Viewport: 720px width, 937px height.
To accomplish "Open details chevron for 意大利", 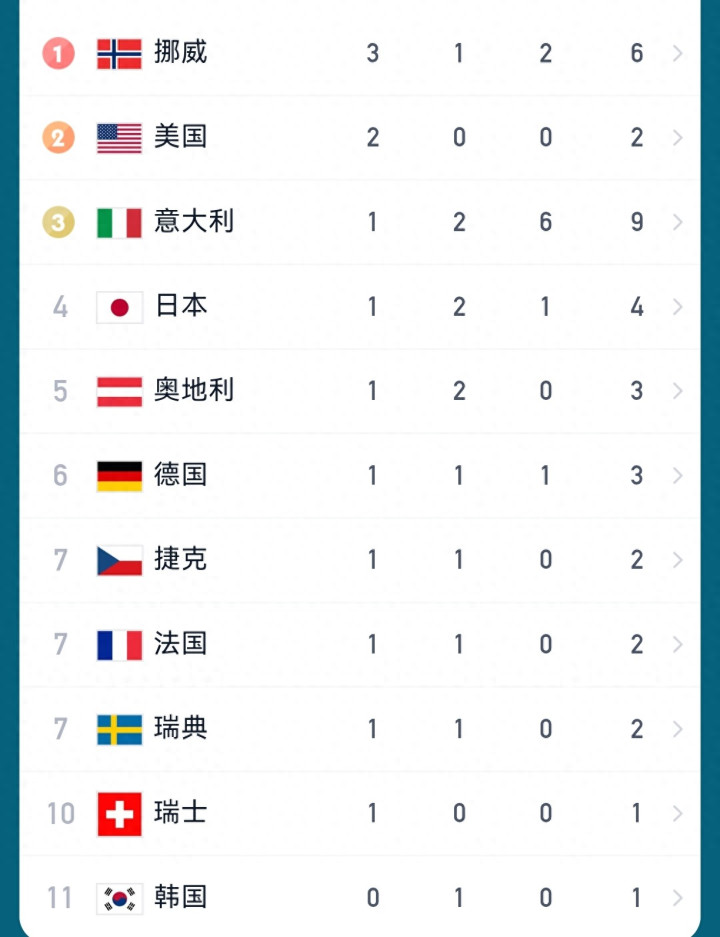I will coord(677,222).
